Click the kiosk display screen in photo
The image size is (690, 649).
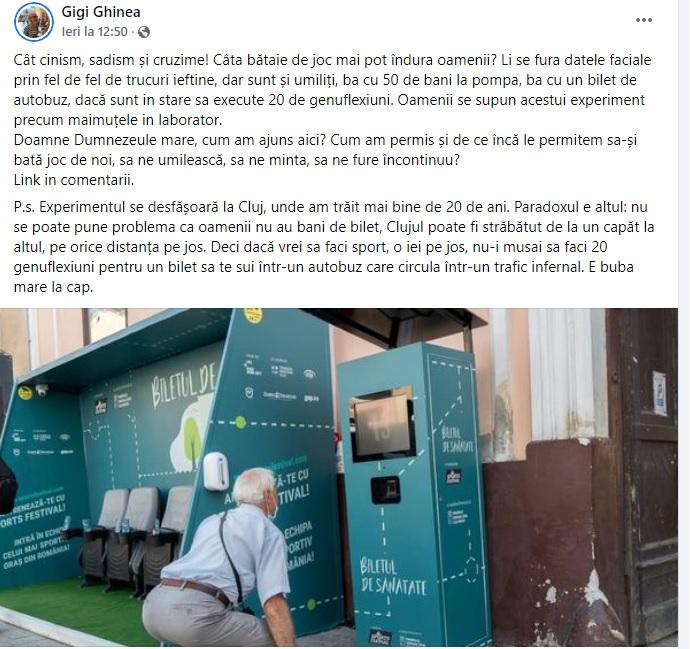[x=382, y=426]
